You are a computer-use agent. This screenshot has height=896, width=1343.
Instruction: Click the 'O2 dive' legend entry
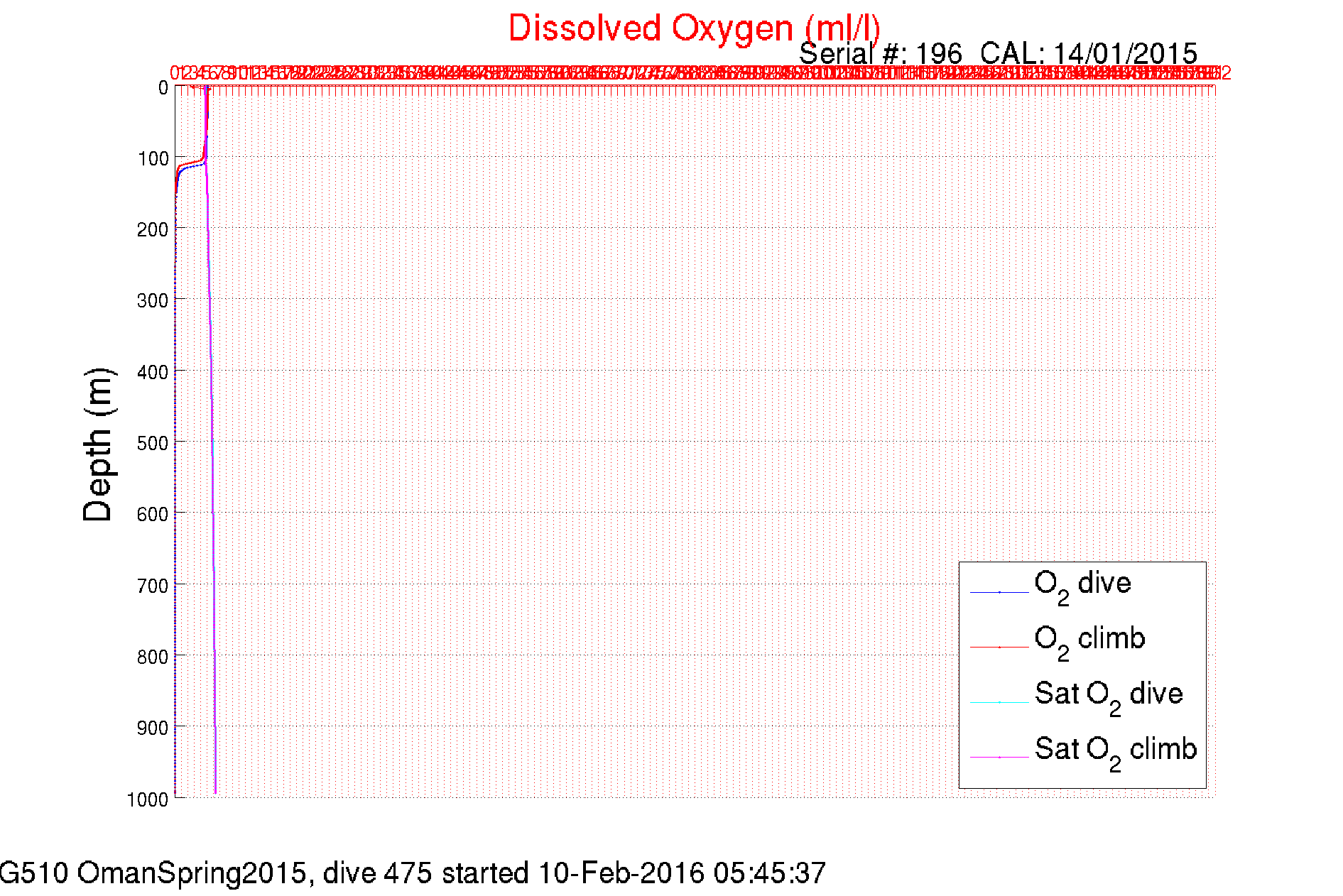(1082, 586)
